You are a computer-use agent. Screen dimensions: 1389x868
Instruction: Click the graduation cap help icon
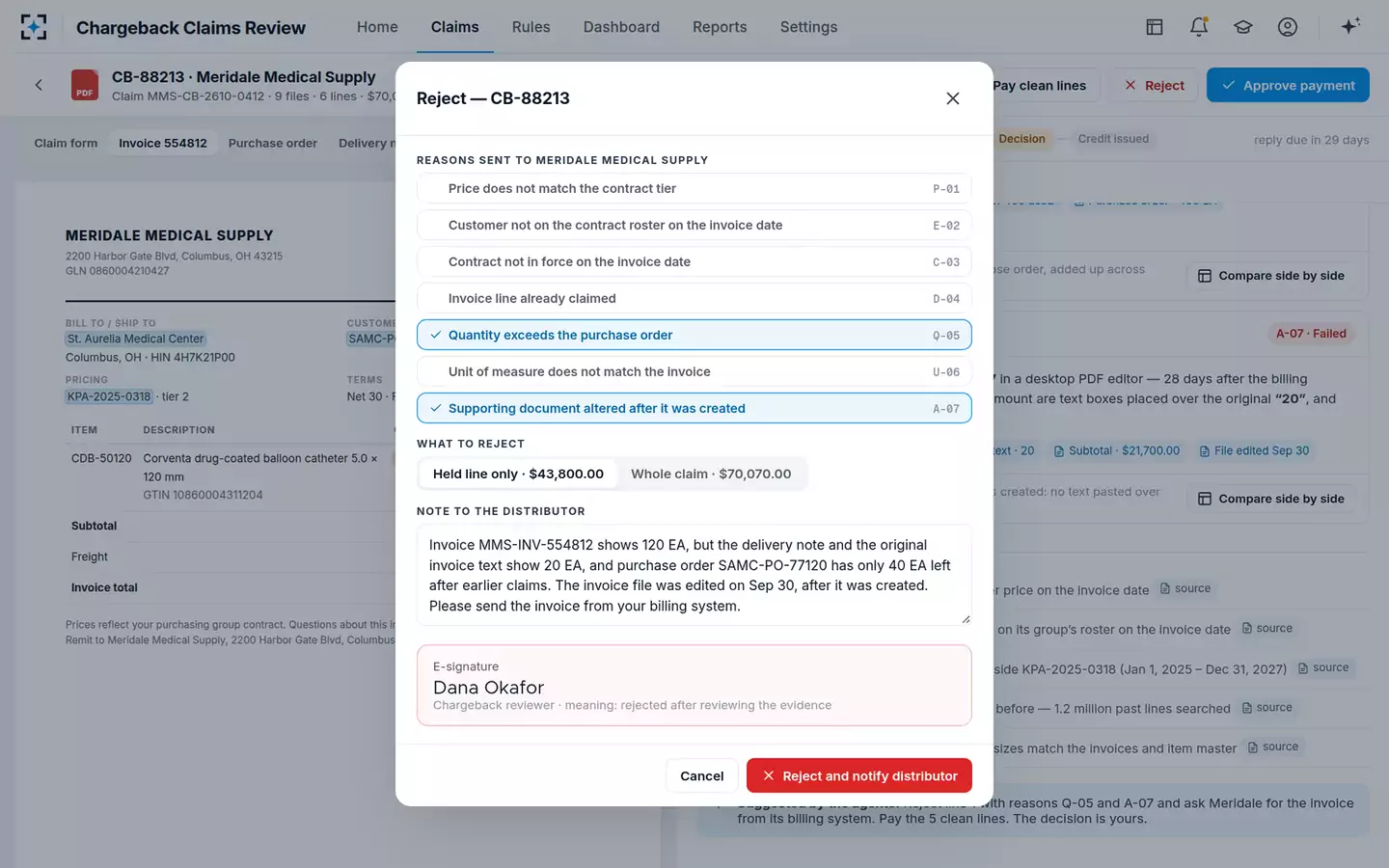[x=1243, y=27]
